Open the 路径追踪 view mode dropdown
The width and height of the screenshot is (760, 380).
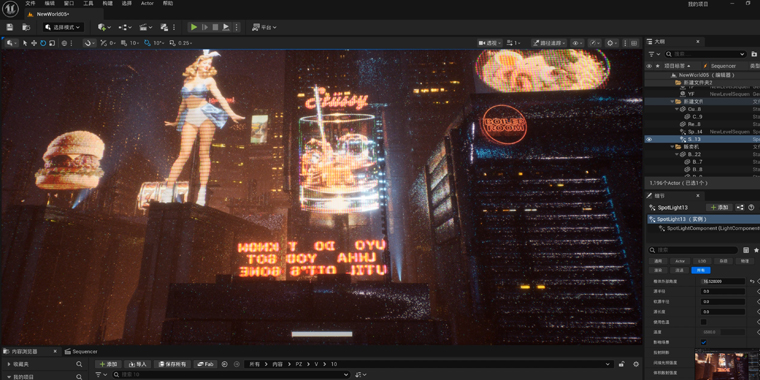coord(550,43)
